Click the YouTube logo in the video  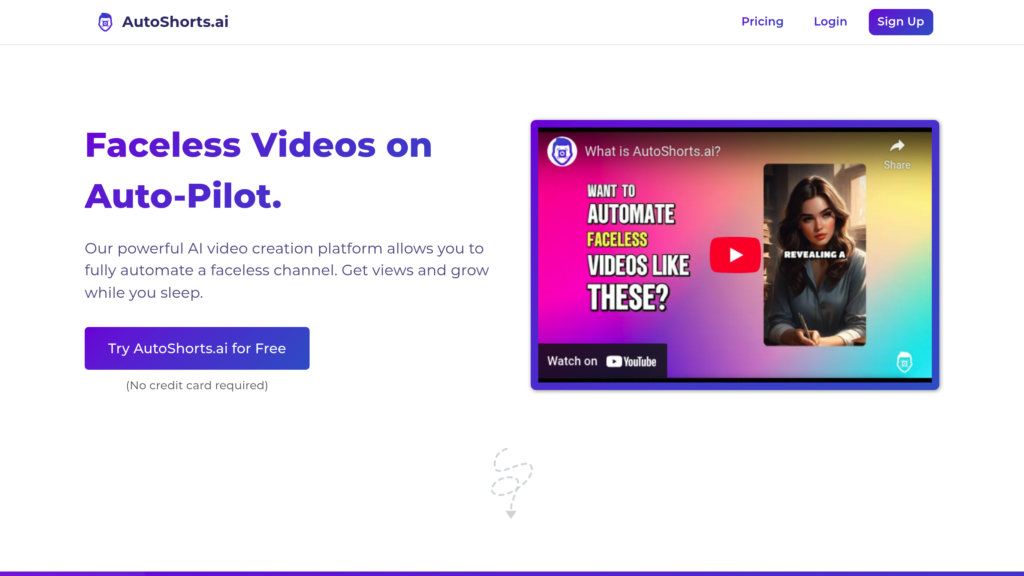point(631,361)
